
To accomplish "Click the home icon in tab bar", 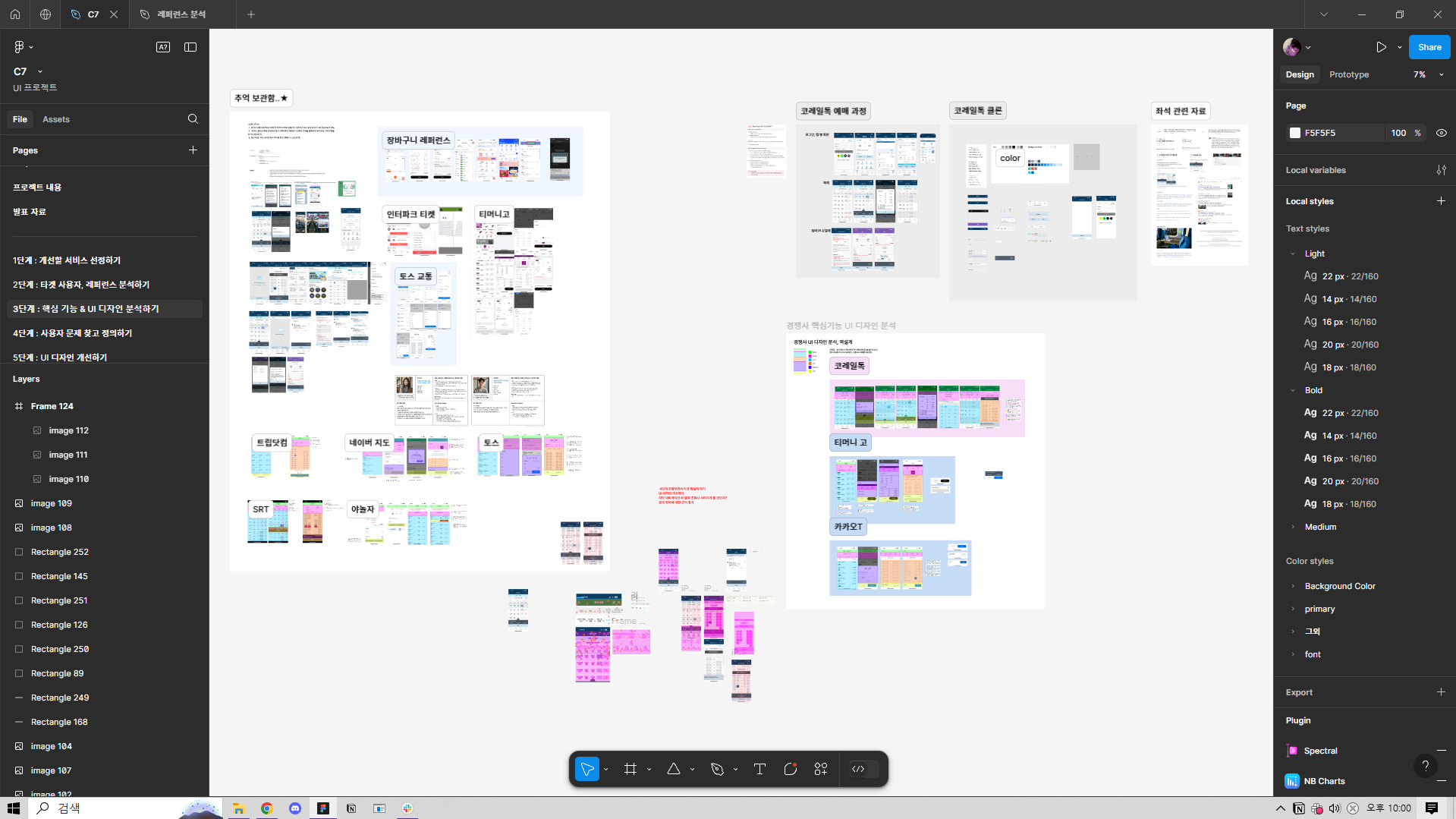I will click(x=15, y=14).
